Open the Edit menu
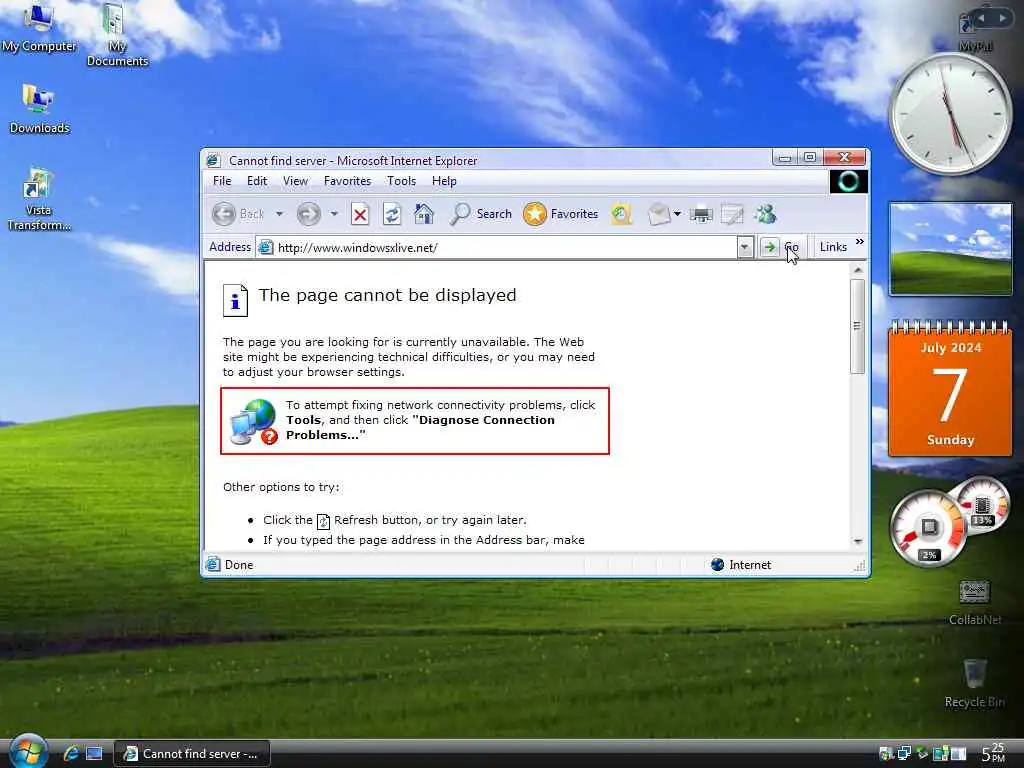 pyautogui.click(x=257, y=181)
